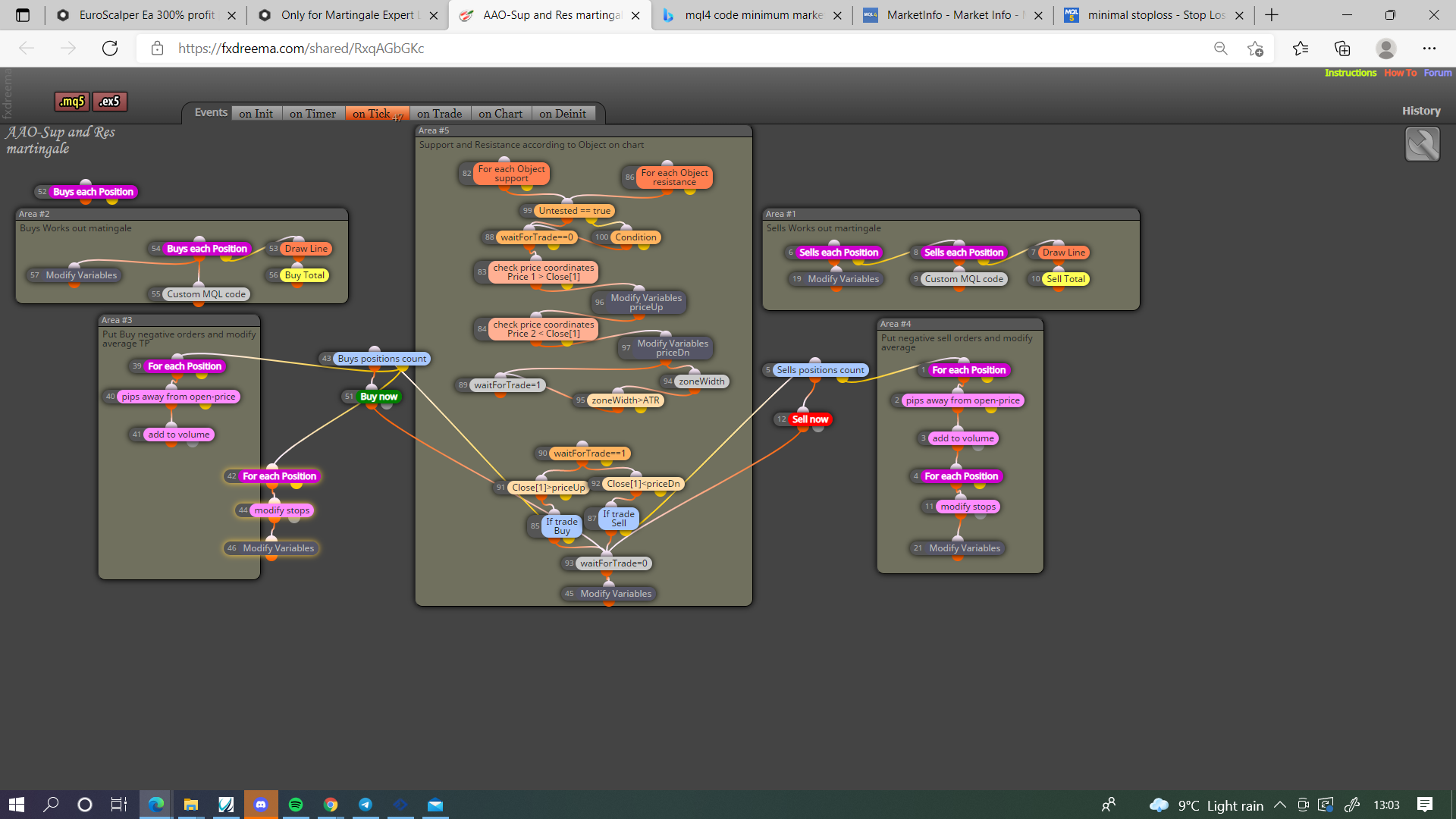
Task: Download the .mq5 source file
Action: point(72,102)
